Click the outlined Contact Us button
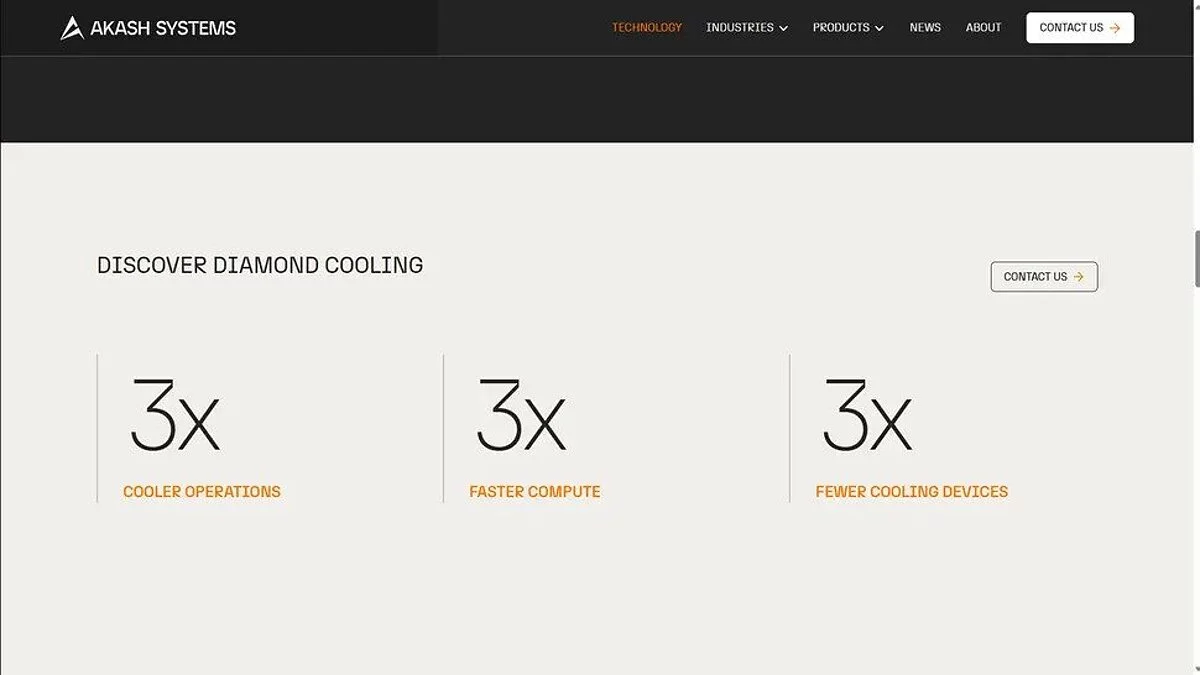 pos(1044,277)
